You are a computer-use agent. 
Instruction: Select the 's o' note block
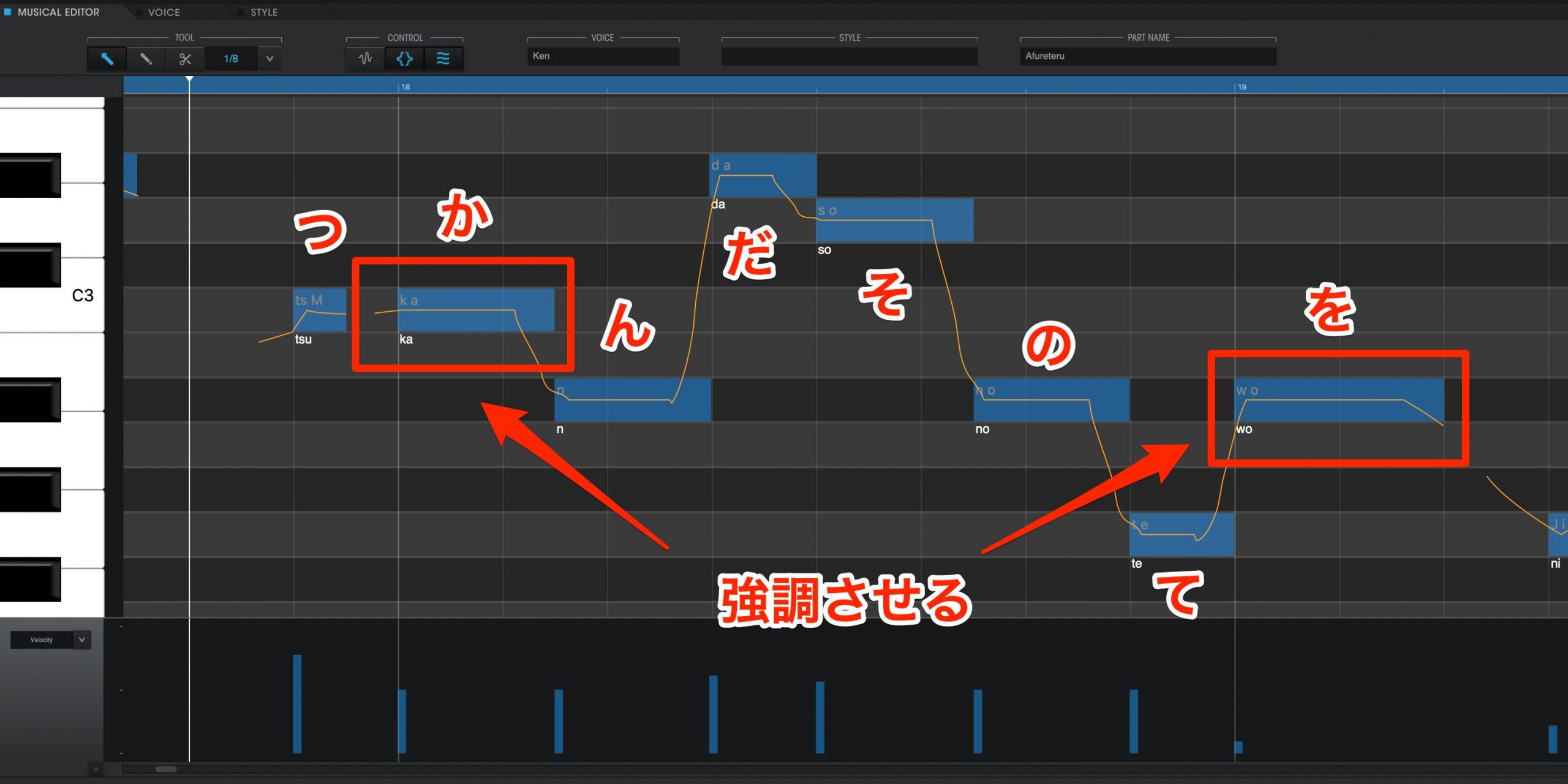pos(894,220)
